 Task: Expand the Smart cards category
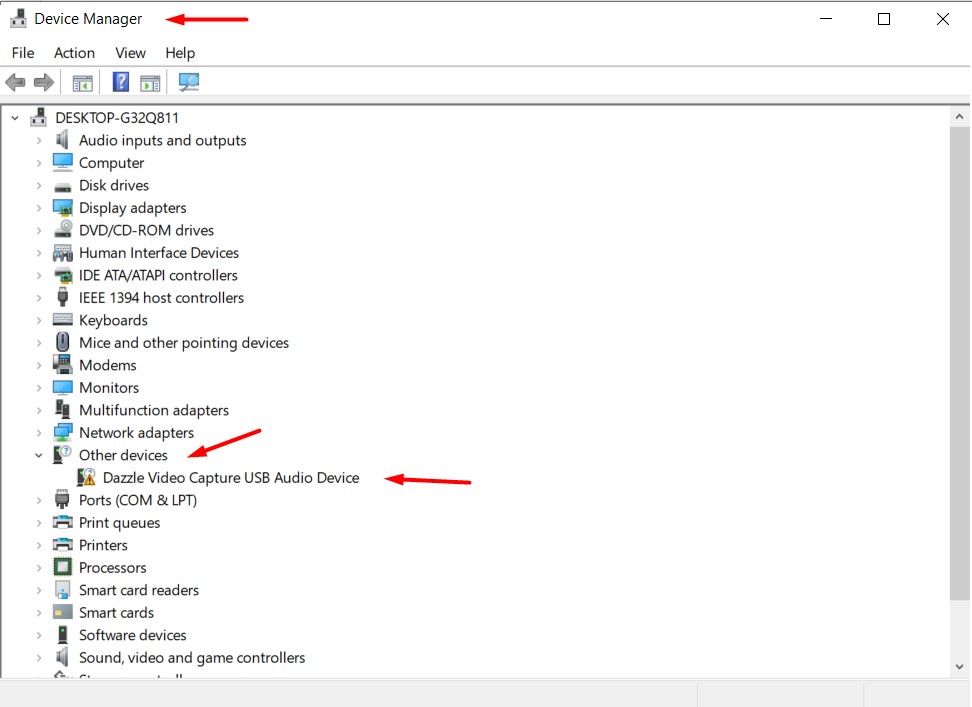click(x=39, y=613)
